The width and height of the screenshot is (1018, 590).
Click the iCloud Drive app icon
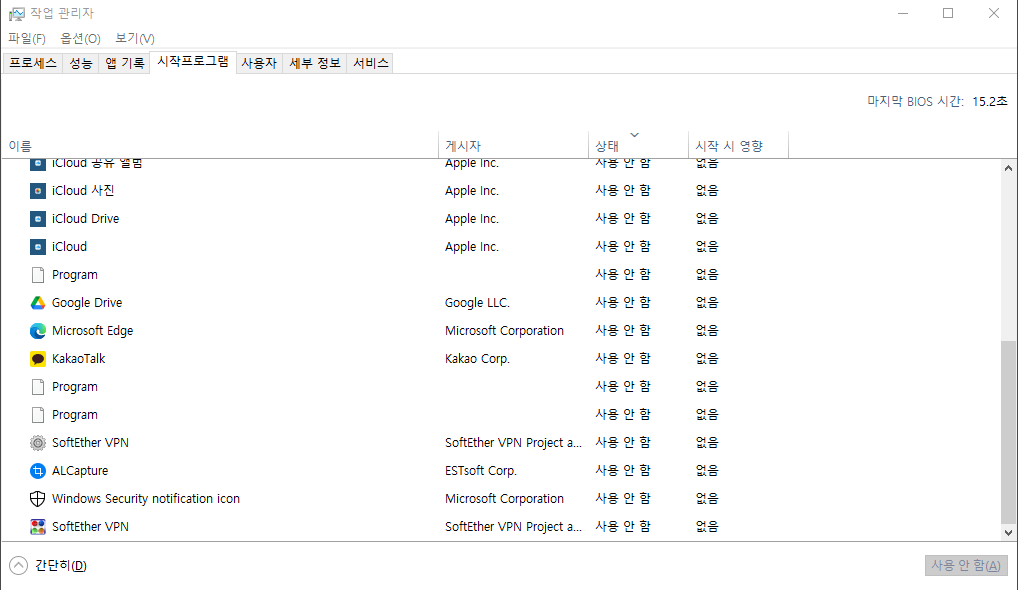tap(38, 219)
